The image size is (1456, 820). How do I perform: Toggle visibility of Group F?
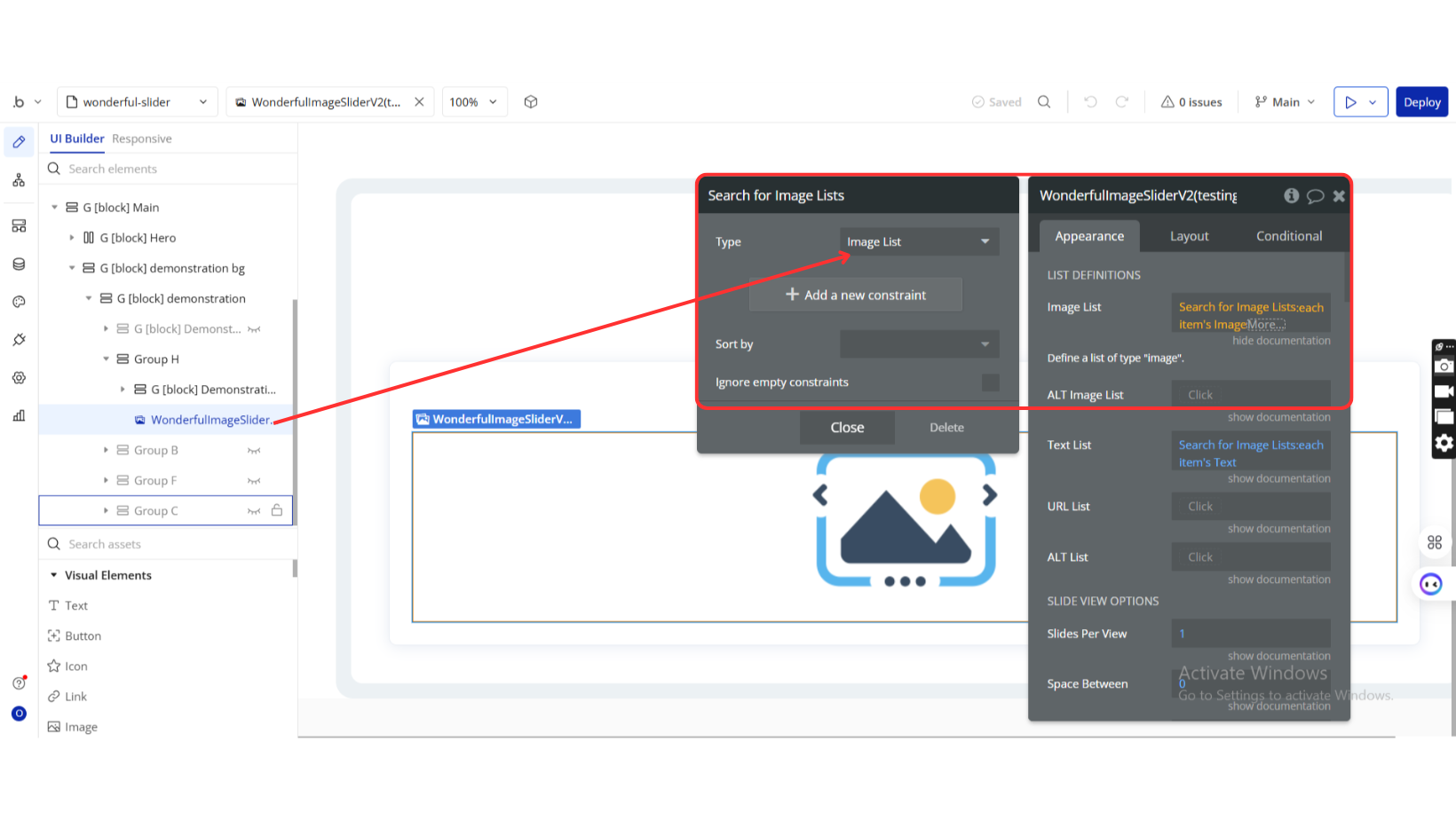[254, 481]
